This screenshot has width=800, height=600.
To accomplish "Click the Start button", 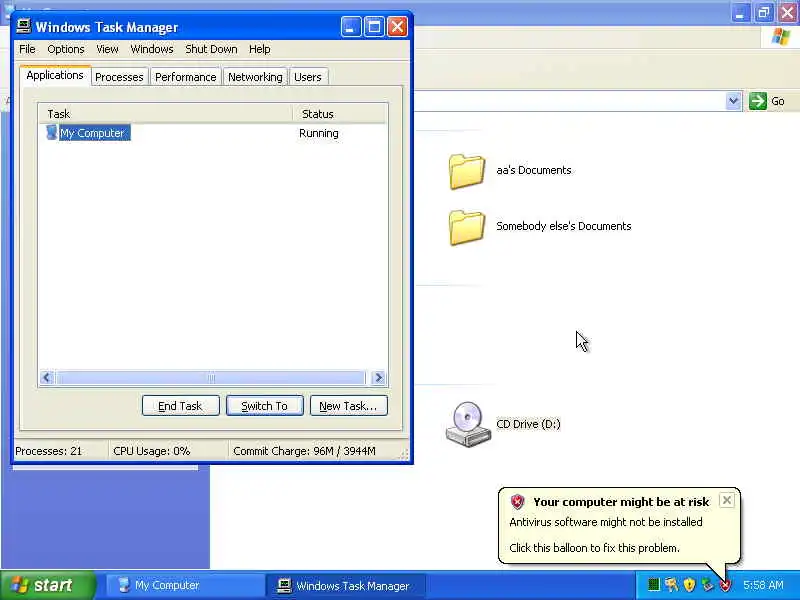I will click(48, 585).
